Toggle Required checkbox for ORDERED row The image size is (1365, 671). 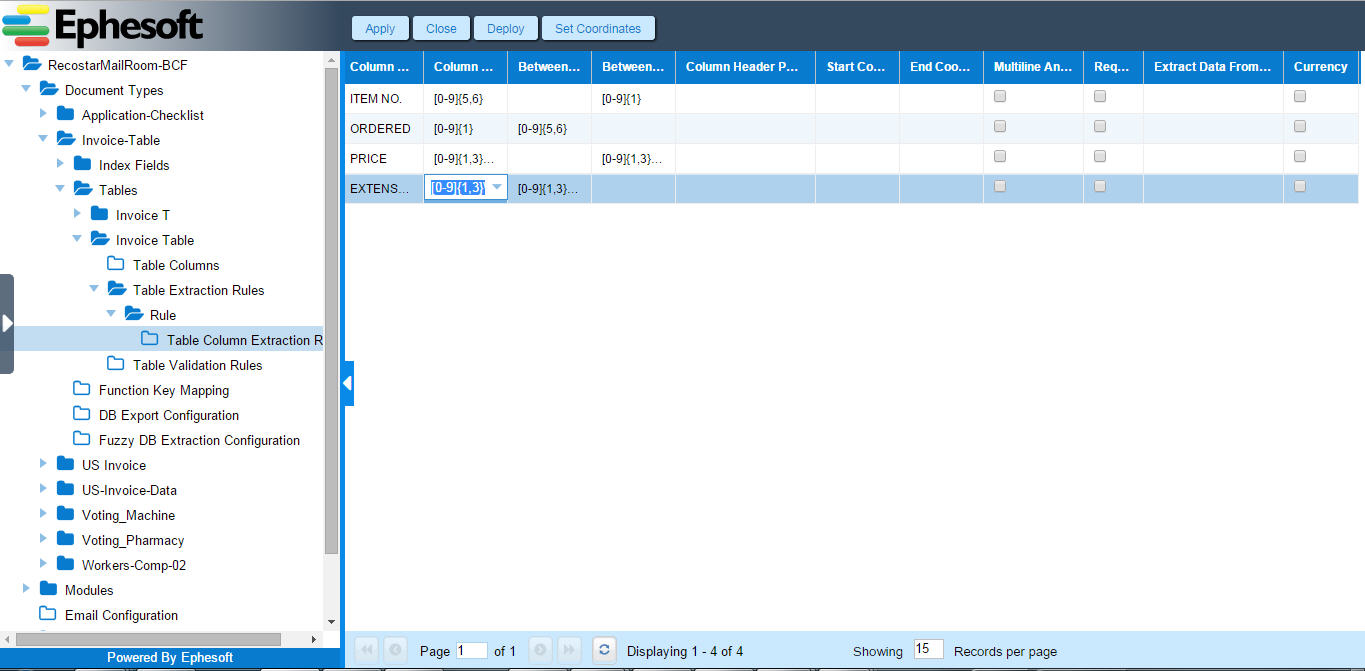[x=1100, y=127]
